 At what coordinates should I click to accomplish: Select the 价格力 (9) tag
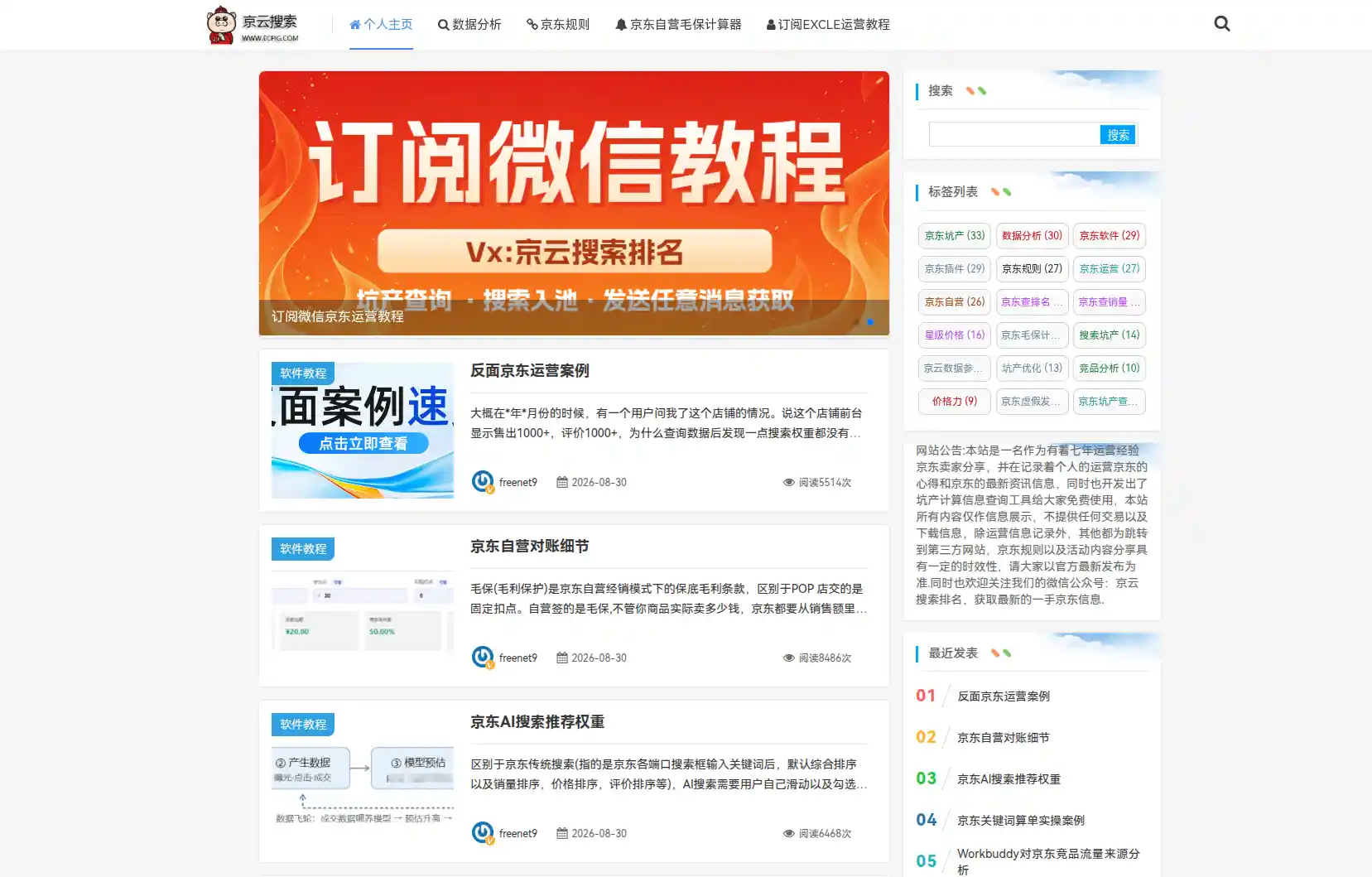[x=955, y=402]
